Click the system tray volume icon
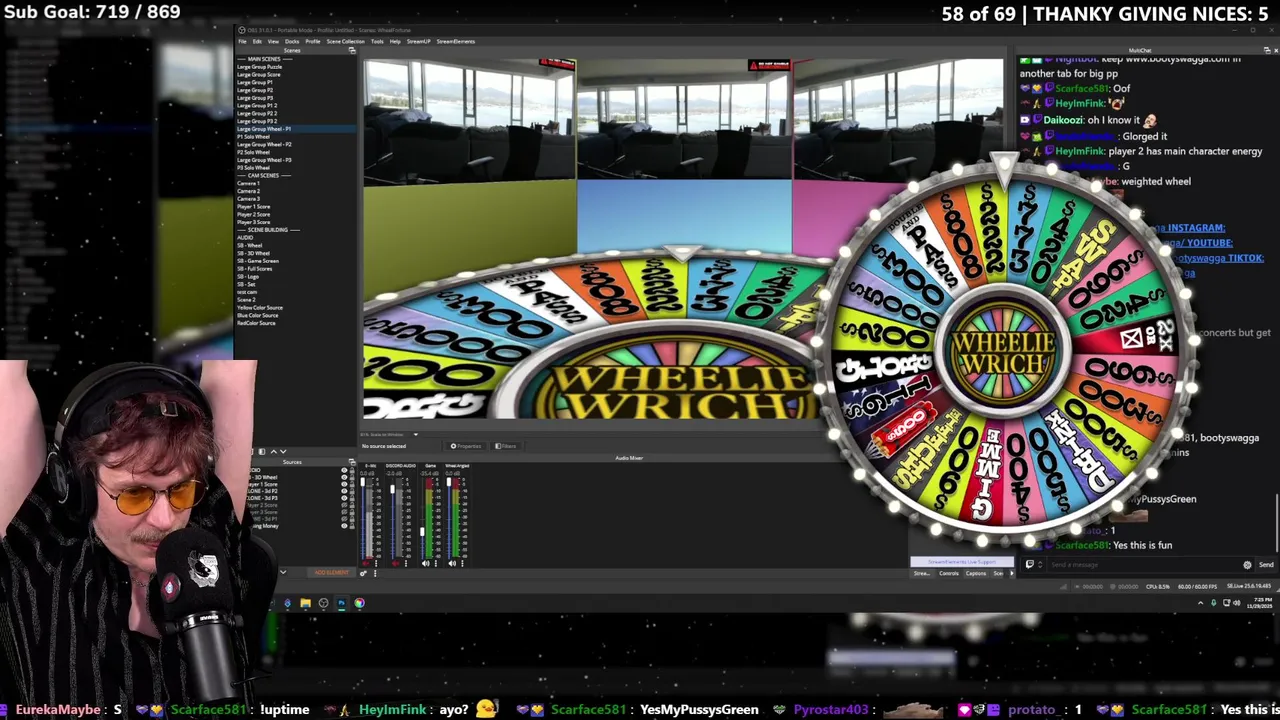Screen dimensions: 1280x720 [x=1236, y=603]
